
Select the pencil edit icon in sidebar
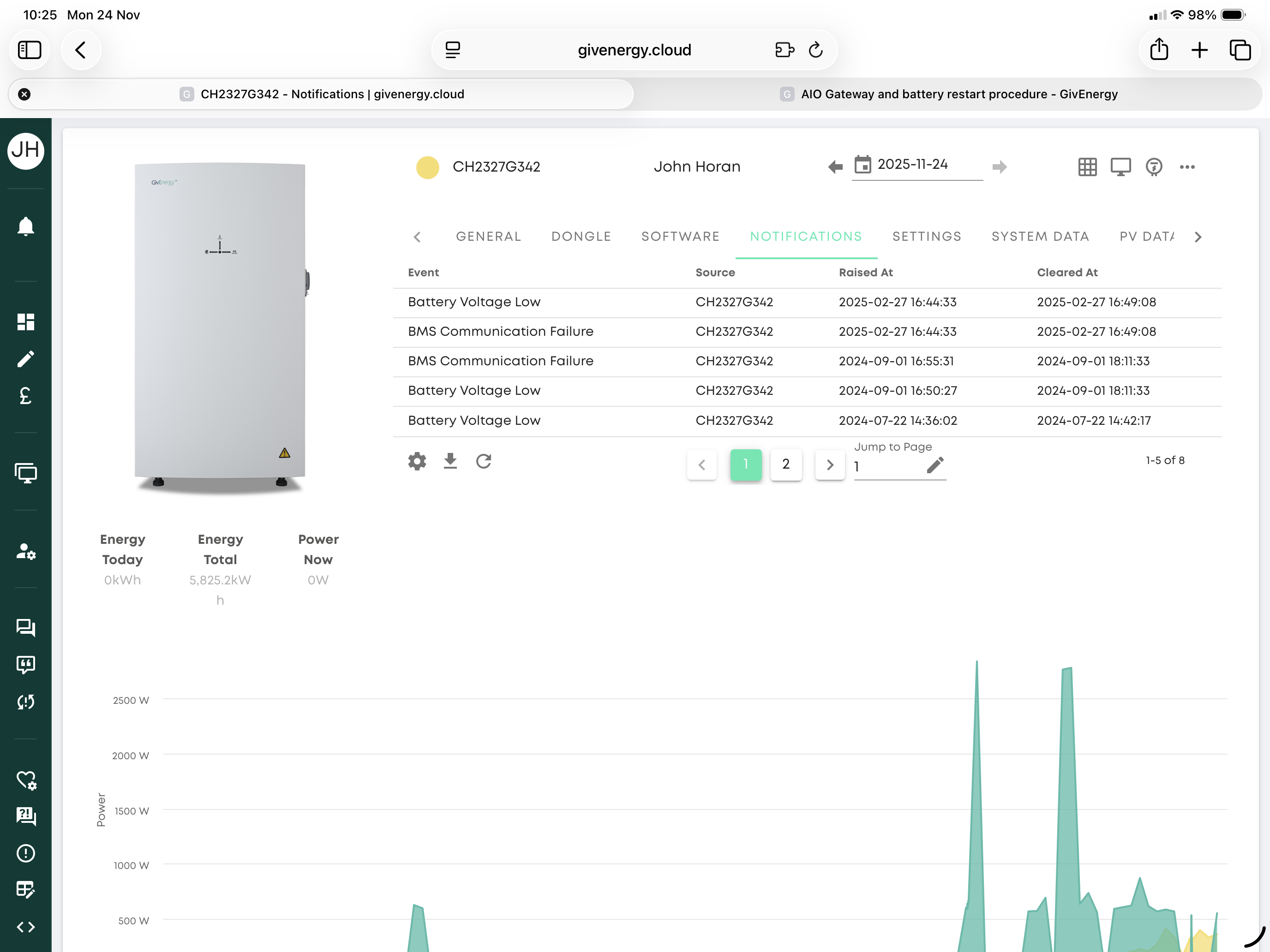click(x=25, y=359)
